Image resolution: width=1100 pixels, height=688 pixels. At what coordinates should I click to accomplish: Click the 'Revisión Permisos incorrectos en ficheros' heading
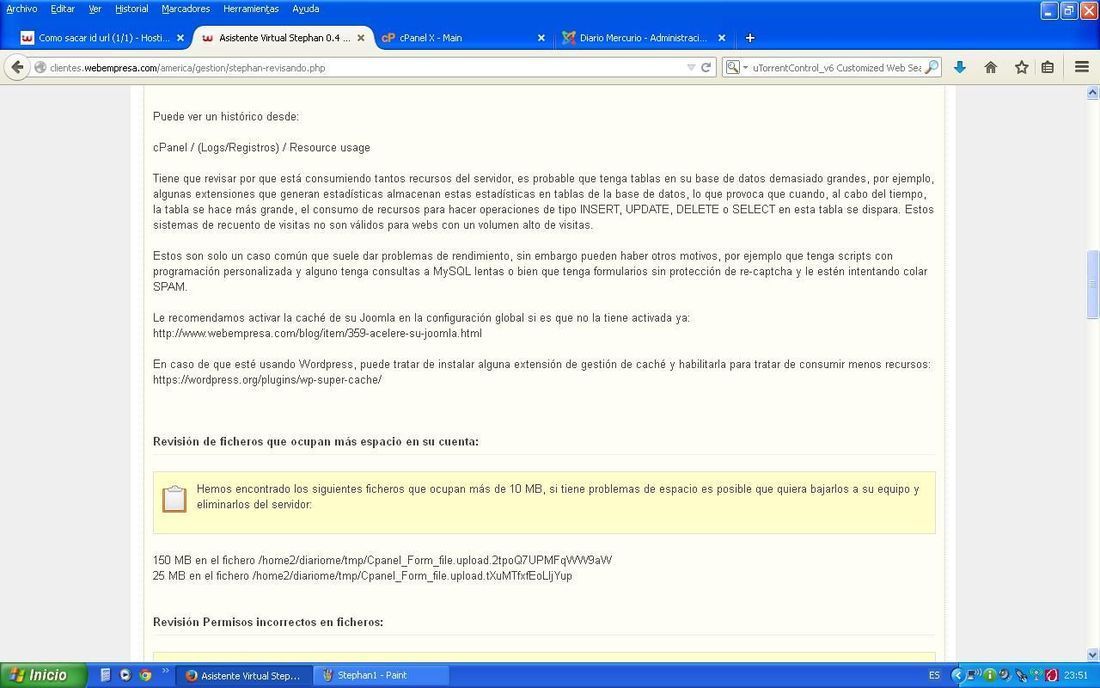268,621
